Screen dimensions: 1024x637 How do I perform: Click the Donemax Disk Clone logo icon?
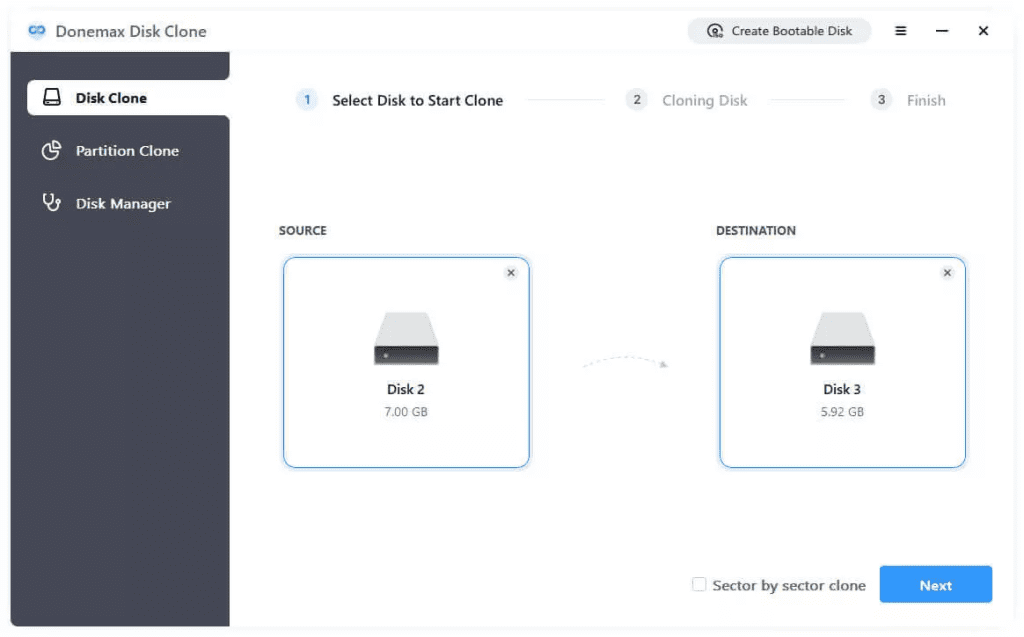(x=37, y=31)
